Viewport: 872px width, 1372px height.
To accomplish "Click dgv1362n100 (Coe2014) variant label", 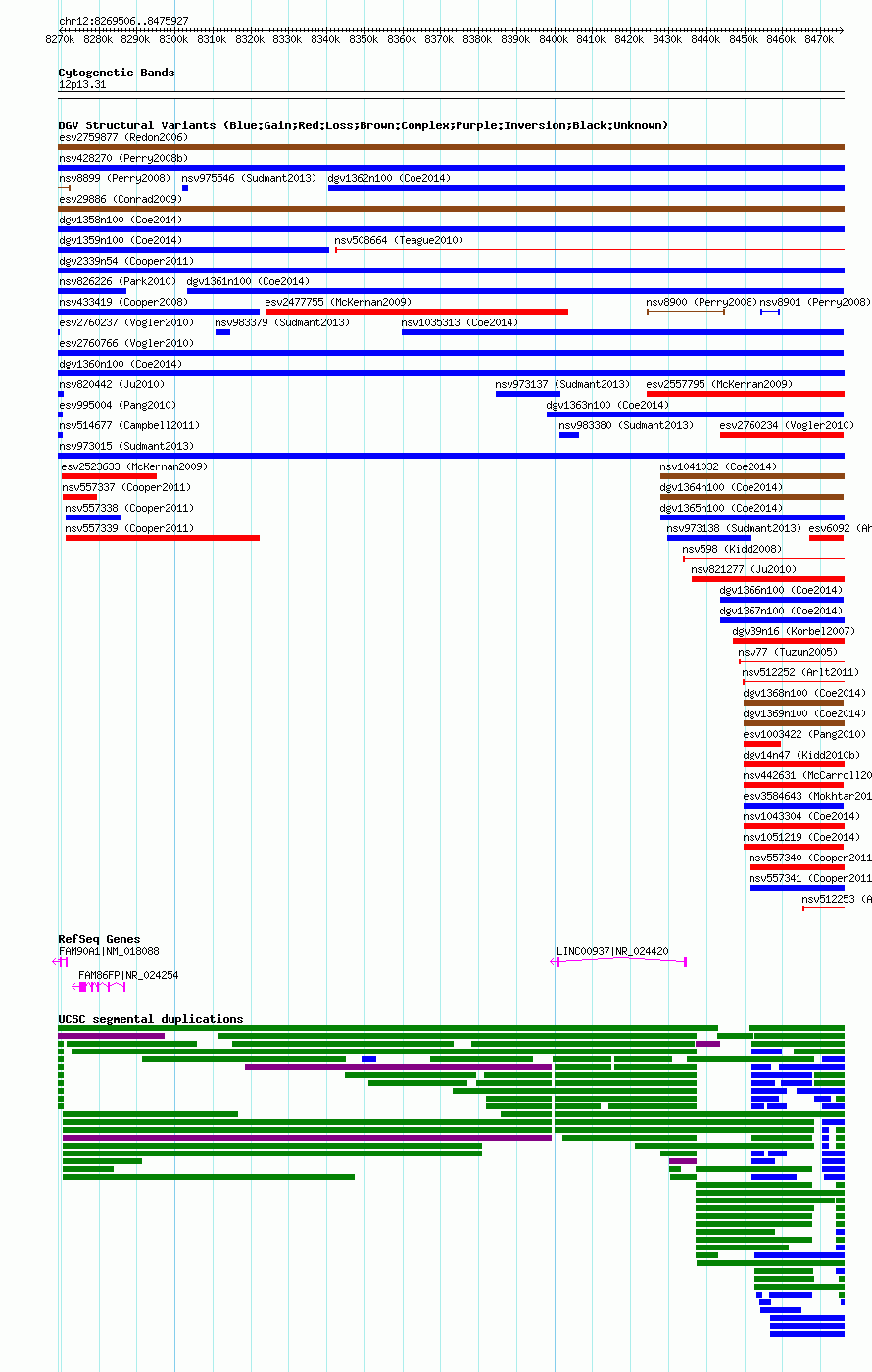I will click(390, 179).
